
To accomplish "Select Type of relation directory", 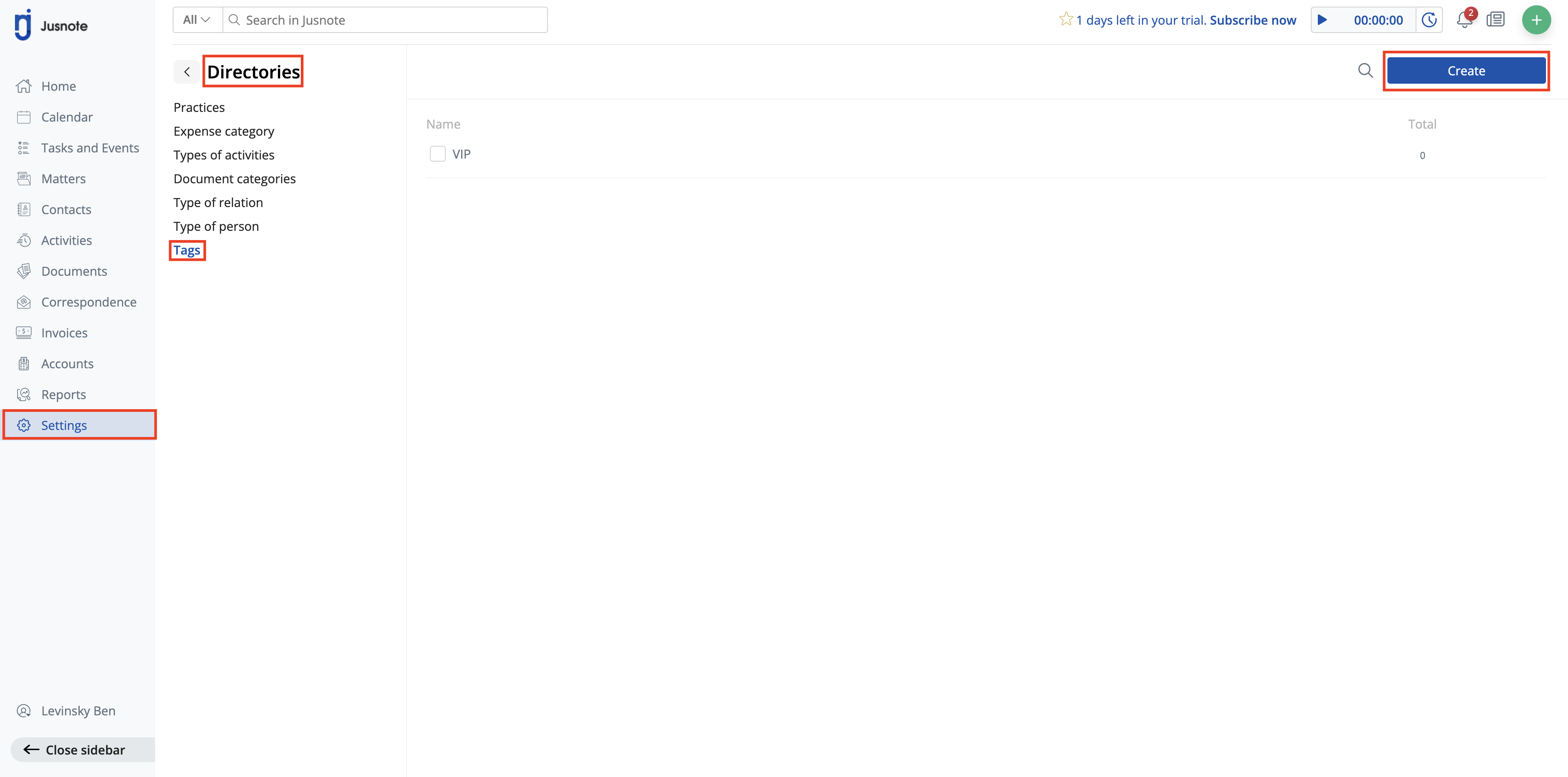I will coord(218,203).
